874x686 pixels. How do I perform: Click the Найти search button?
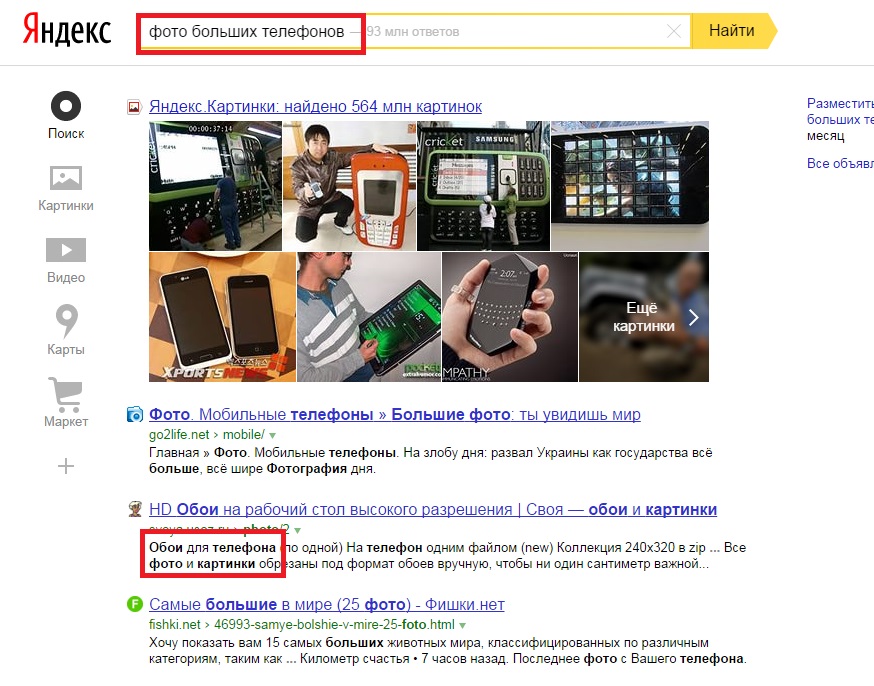pyautogui.click(x=734, y=31)
